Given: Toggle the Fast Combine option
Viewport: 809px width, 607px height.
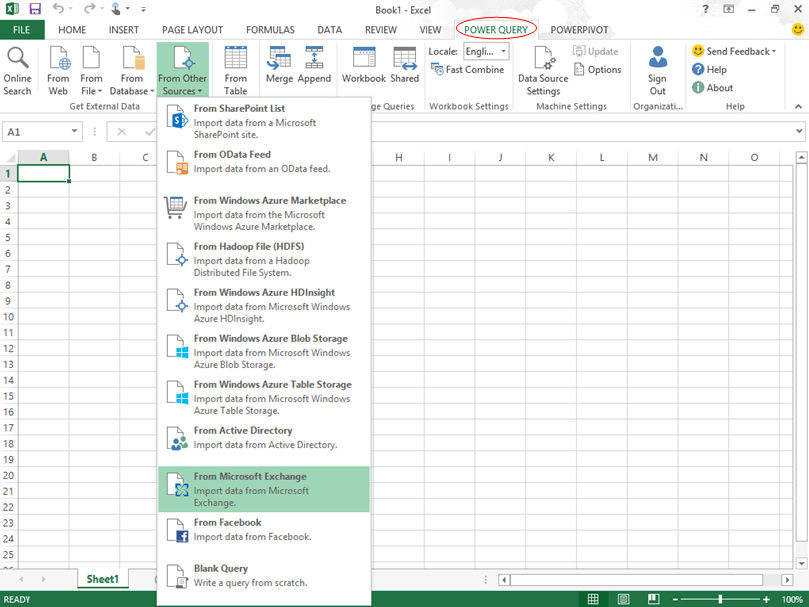Looking at the screenshot, I should (467, 70).
